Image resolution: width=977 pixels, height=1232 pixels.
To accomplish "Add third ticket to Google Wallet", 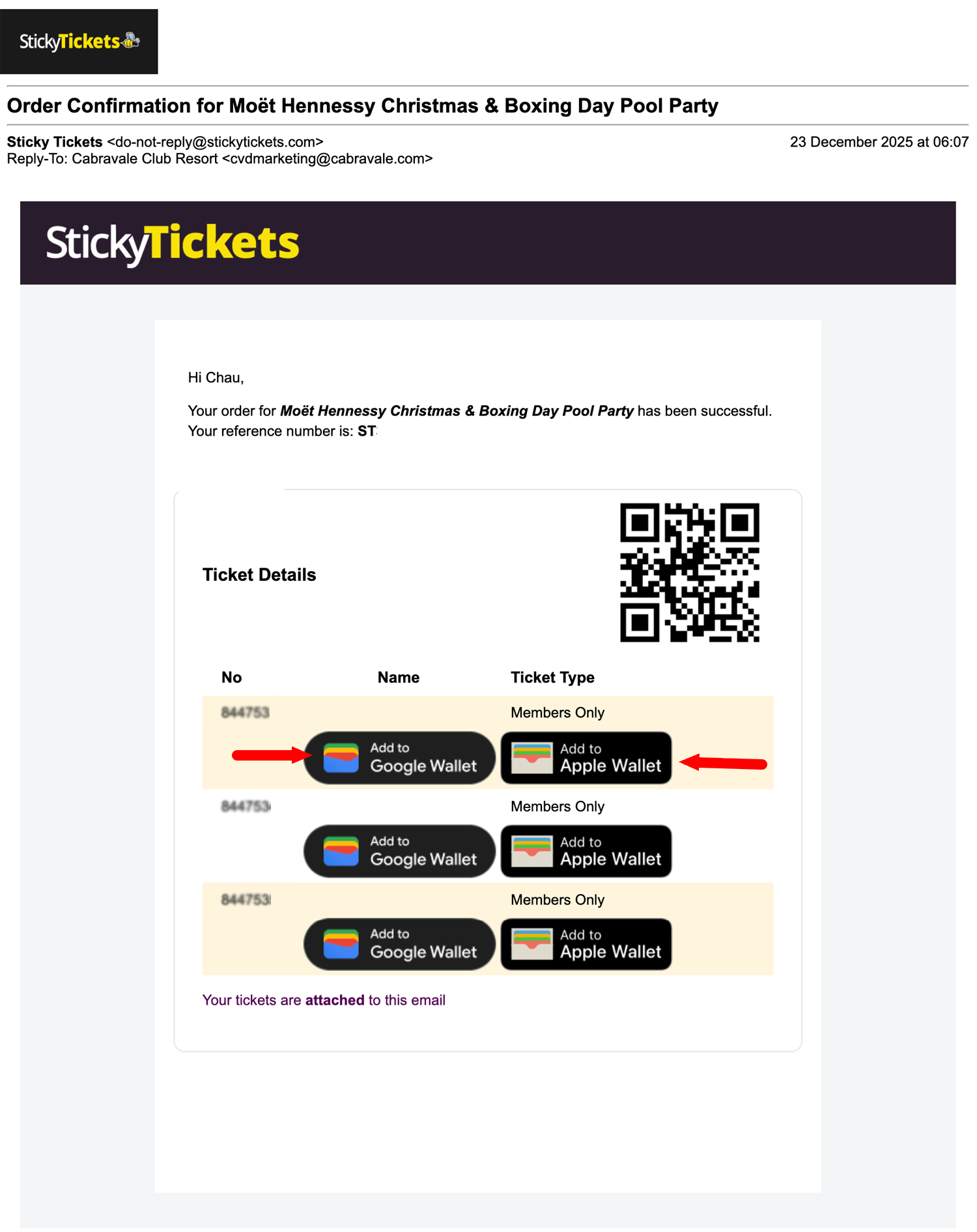I will click(x=399, y=944).
